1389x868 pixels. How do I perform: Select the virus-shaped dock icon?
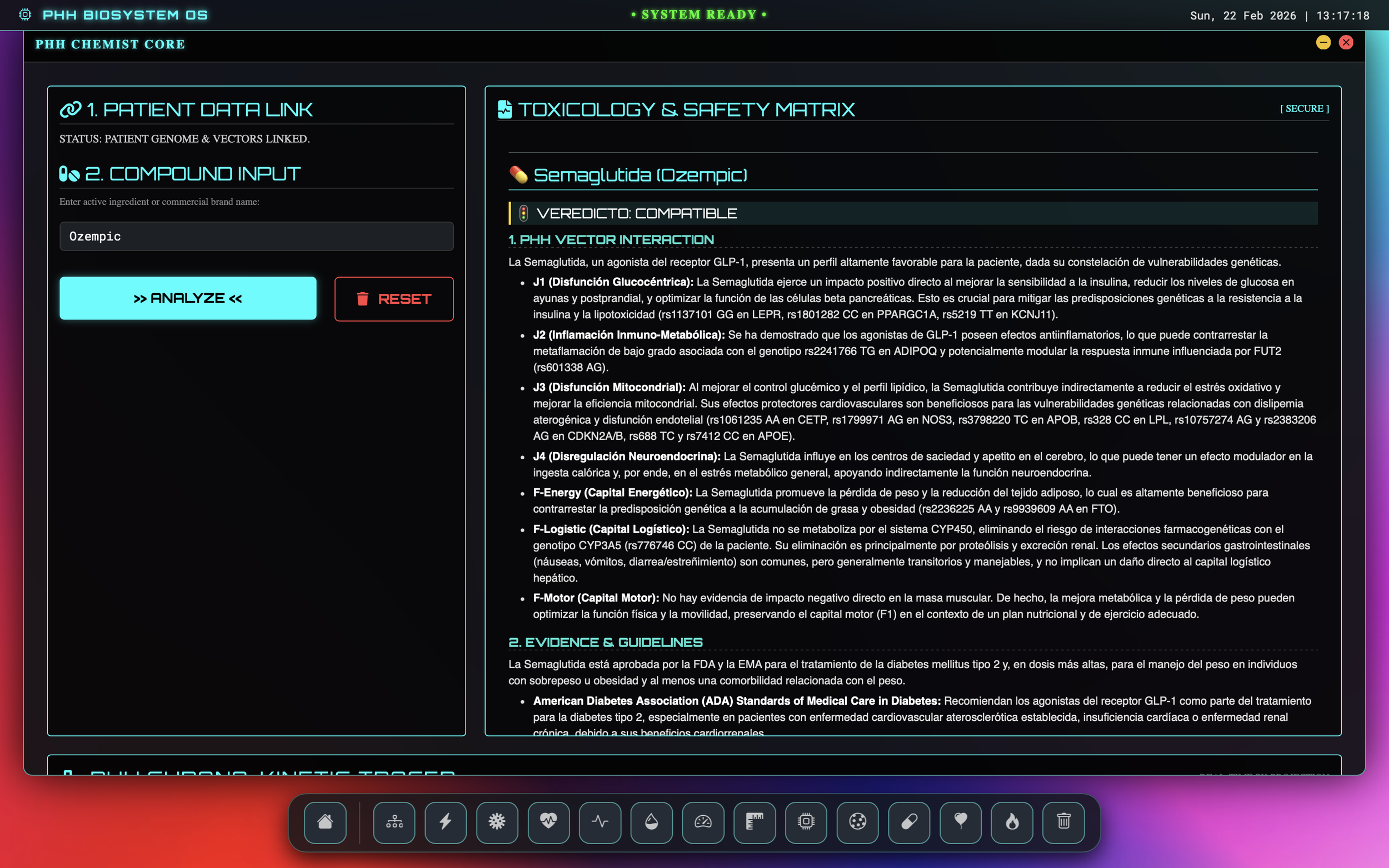click(497, 821)
